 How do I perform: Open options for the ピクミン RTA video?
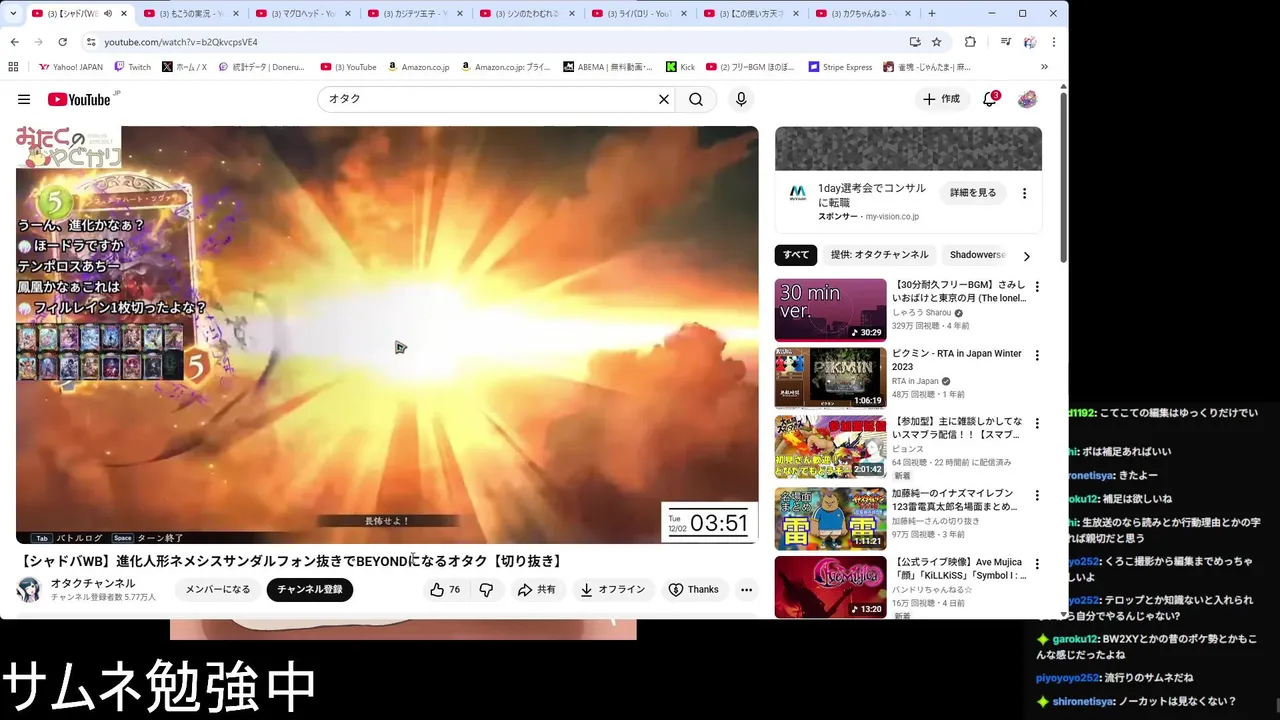(1037, 355)
